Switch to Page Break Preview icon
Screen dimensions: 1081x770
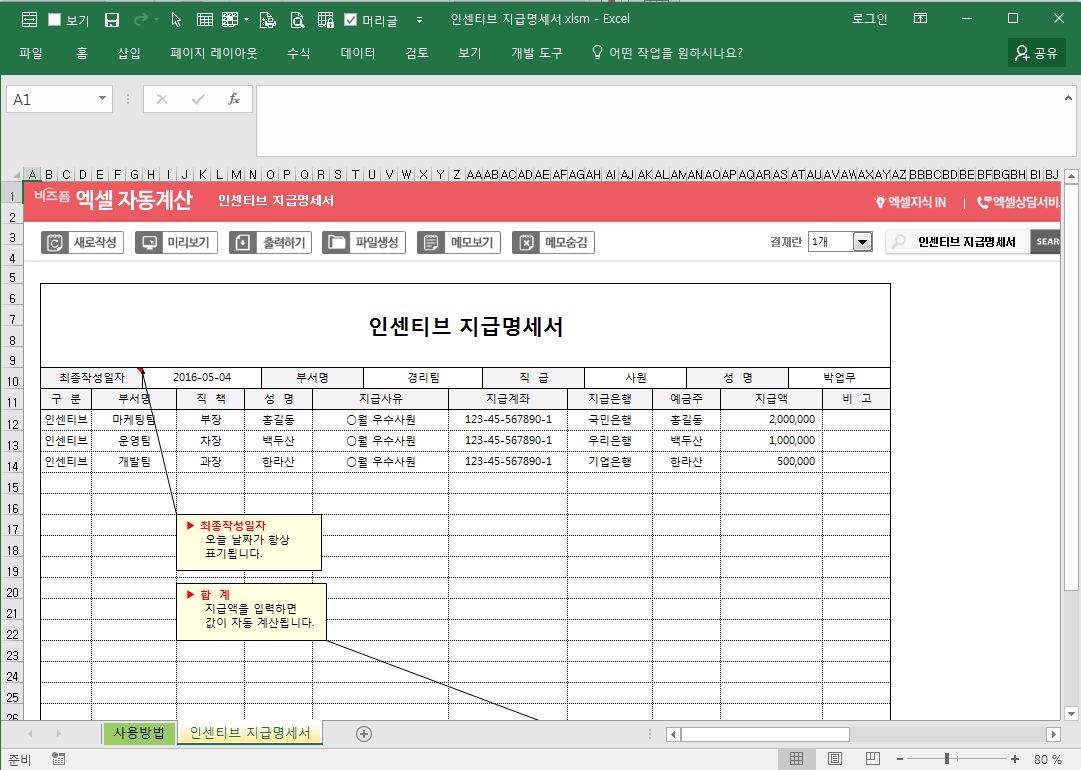coord(872,758)
